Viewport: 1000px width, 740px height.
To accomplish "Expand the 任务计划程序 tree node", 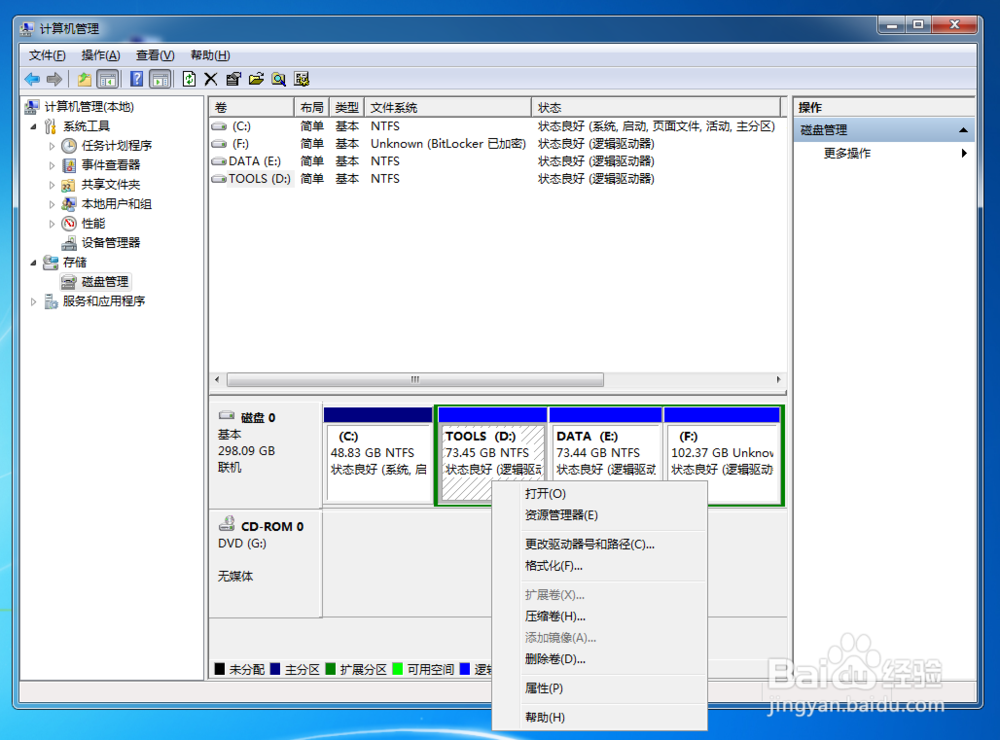I will point(52,146).
